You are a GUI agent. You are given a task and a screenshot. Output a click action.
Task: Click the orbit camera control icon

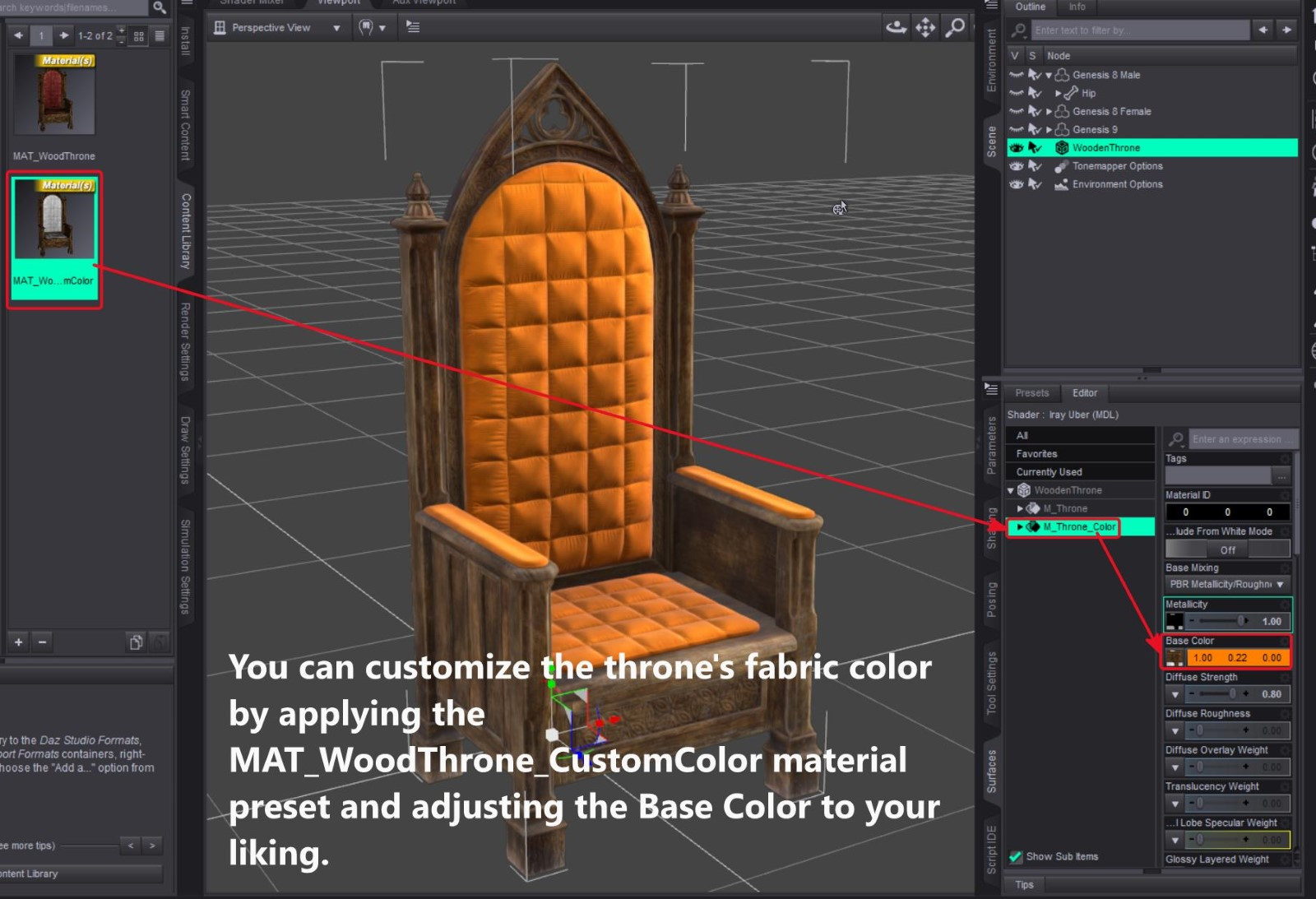tap(896, 27)
